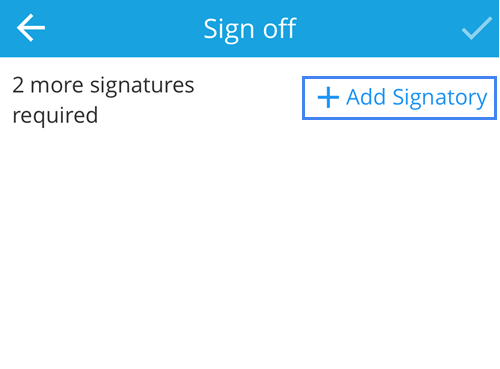The height and width of the screenshot is (369, 500).
Task: Submit signatures using the tick icon
Action: (477, 28)
